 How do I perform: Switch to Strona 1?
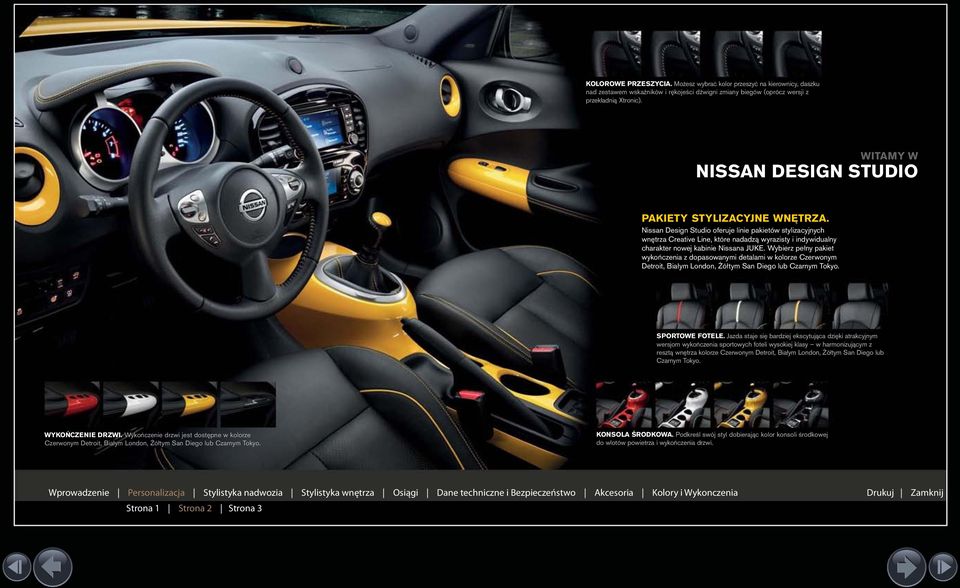pos(142,508)
